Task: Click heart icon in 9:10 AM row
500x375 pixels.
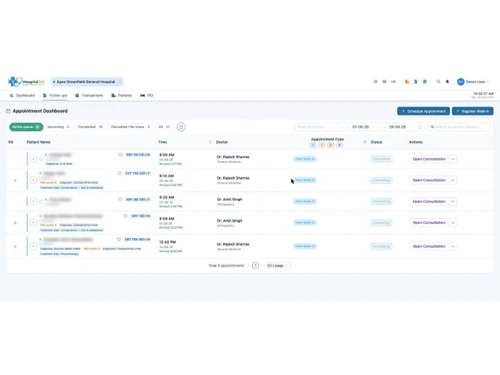Action: point(119,173)
